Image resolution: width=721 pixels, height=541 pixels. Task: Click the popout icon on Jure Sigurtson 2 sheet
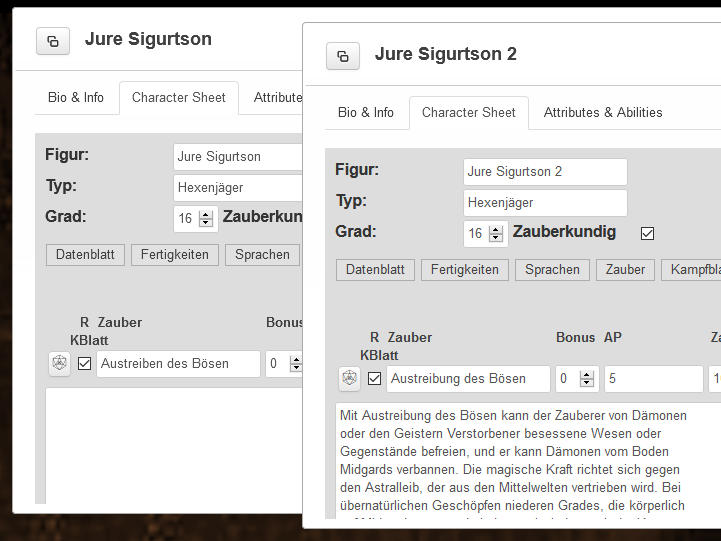point(342,56)
